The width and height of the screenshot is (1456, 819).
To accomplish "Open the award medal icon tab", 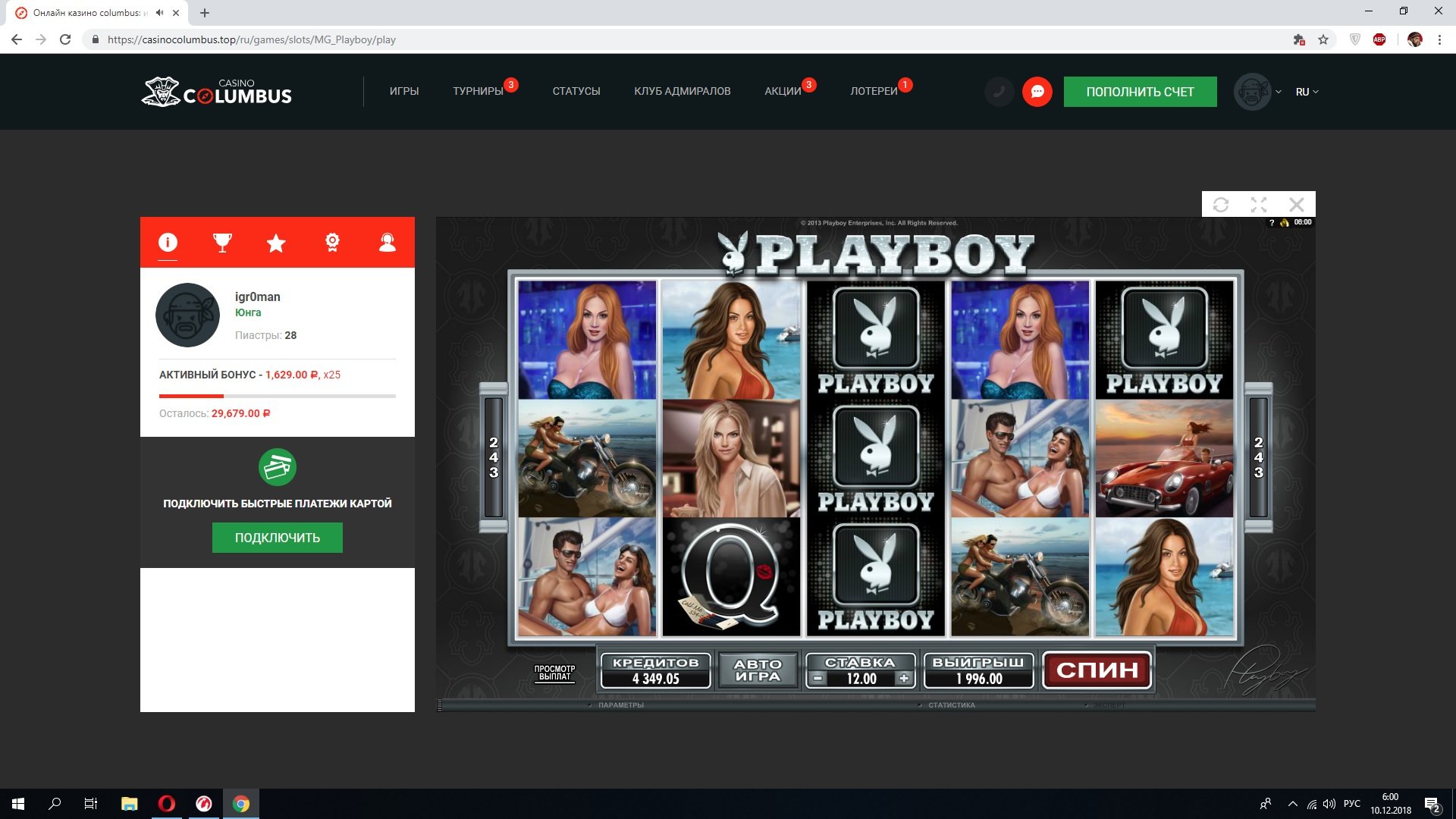I will (x=332, y=243).
